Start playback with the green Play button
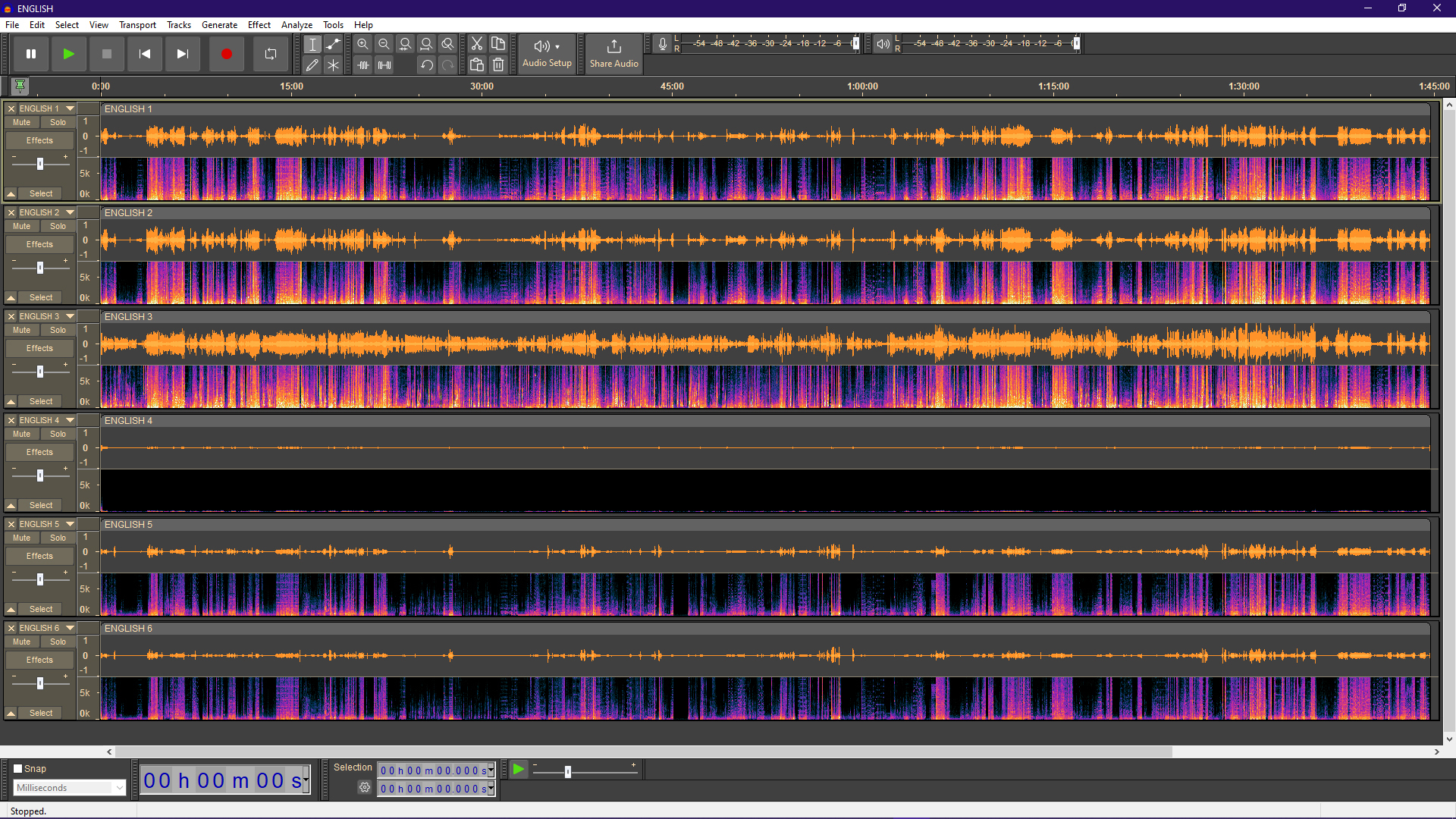Viewport: 1456px width, 819px height. [x=69, y=54]
